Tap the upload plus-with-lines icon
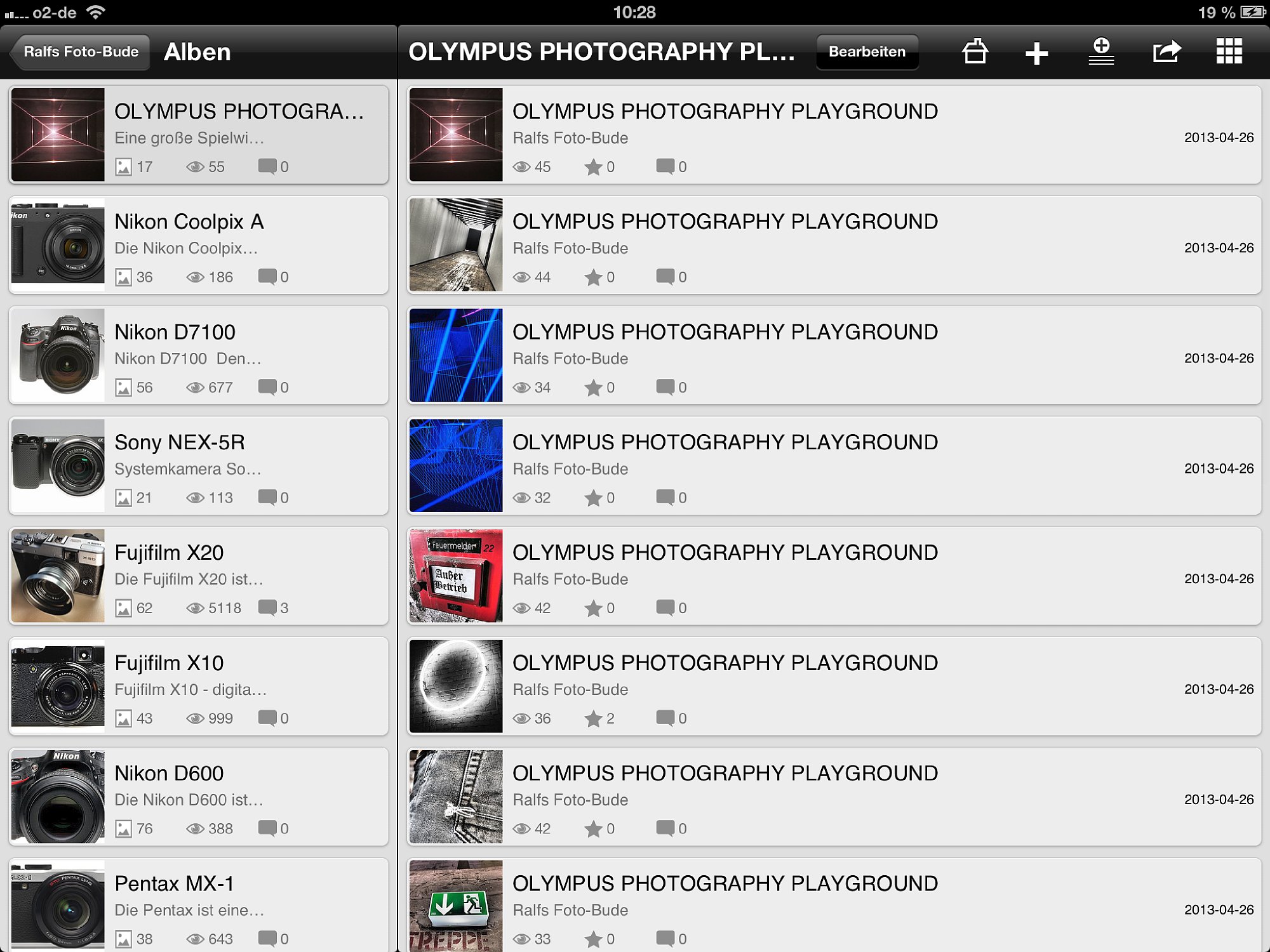The height and width of the screenshot is (952, 1270). click(1102, 51)
